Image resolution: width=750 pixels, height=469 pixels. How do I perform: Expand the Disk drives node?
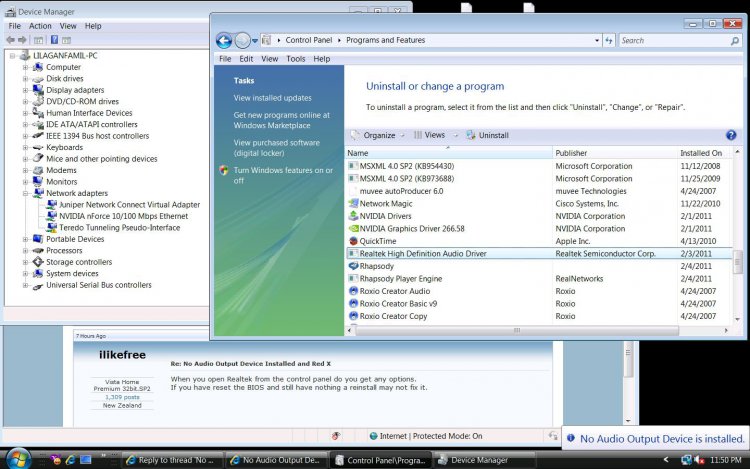click(25, 79)
